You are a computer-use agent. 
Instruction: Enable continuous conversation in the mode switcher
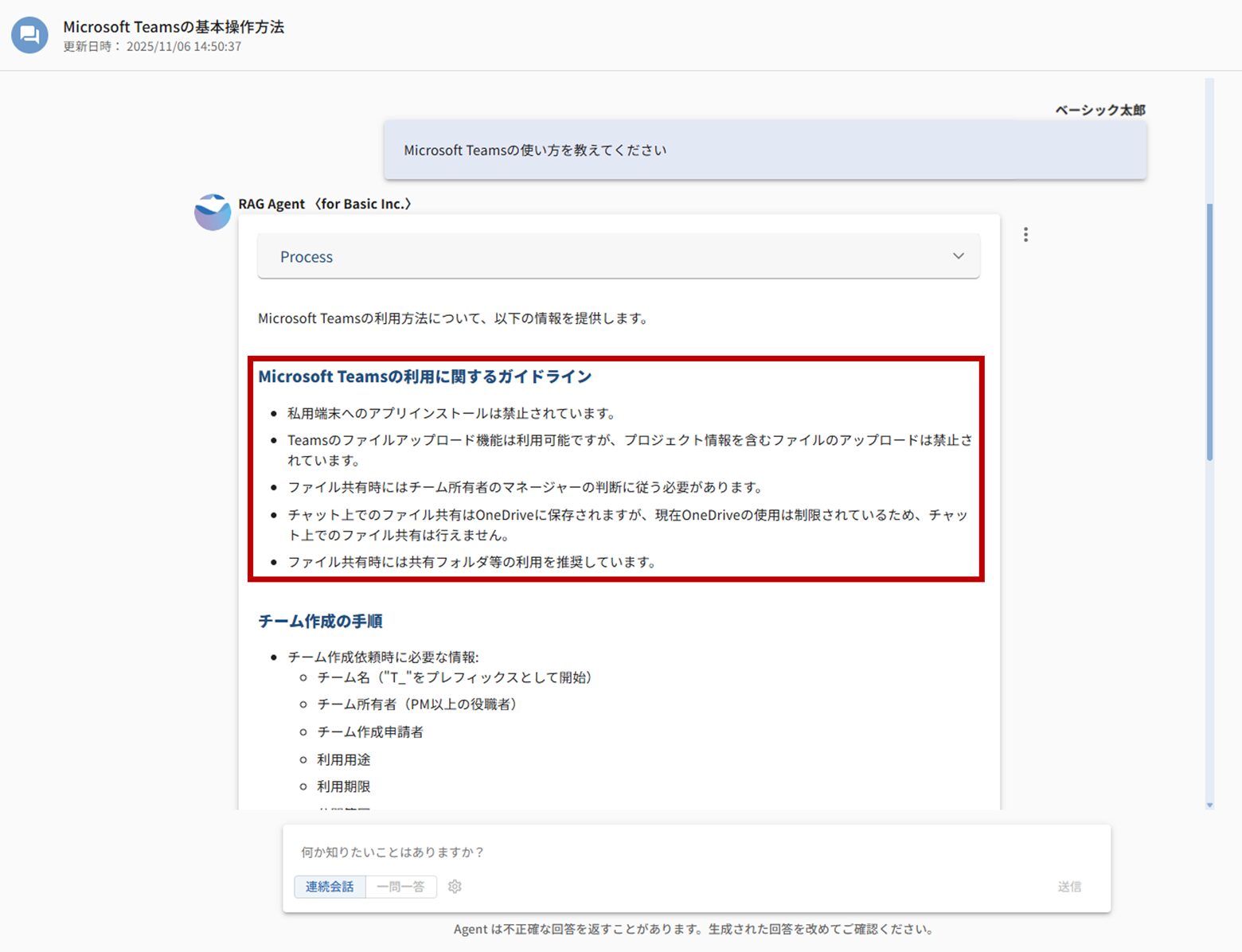coord(330,886)
